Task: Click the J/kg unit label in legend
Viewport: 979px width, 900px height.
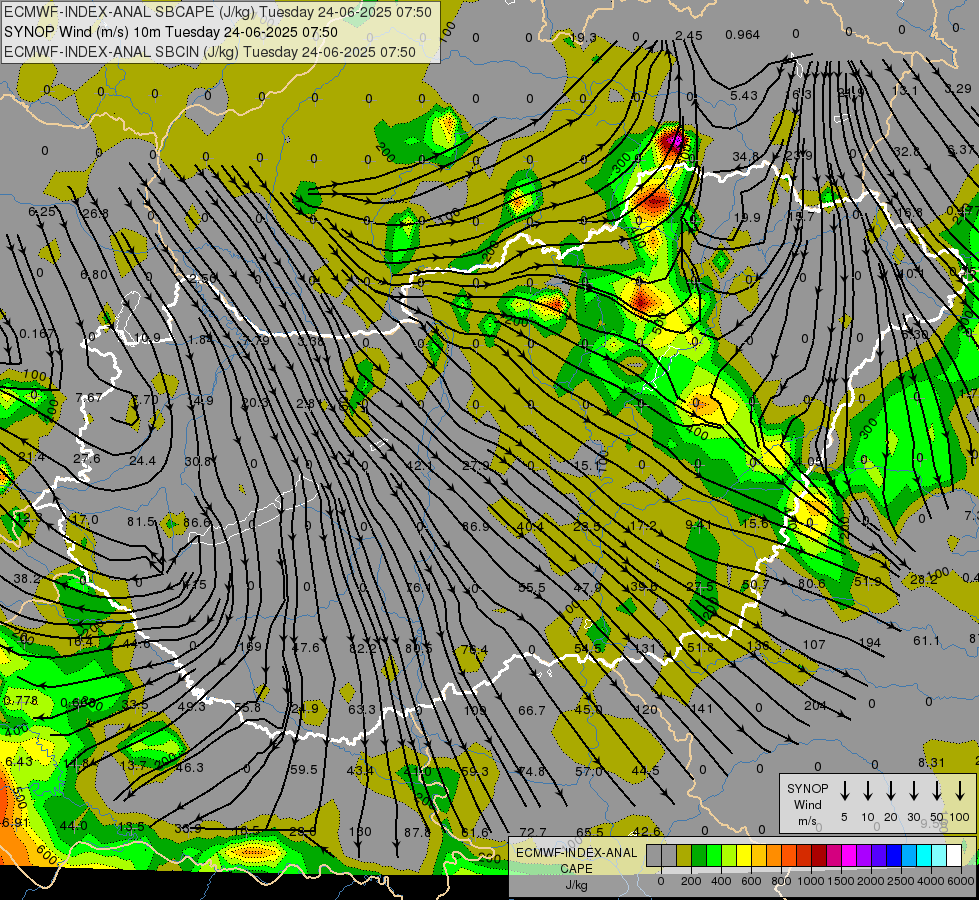Action: pyautogui.click(x=576, y=885)
